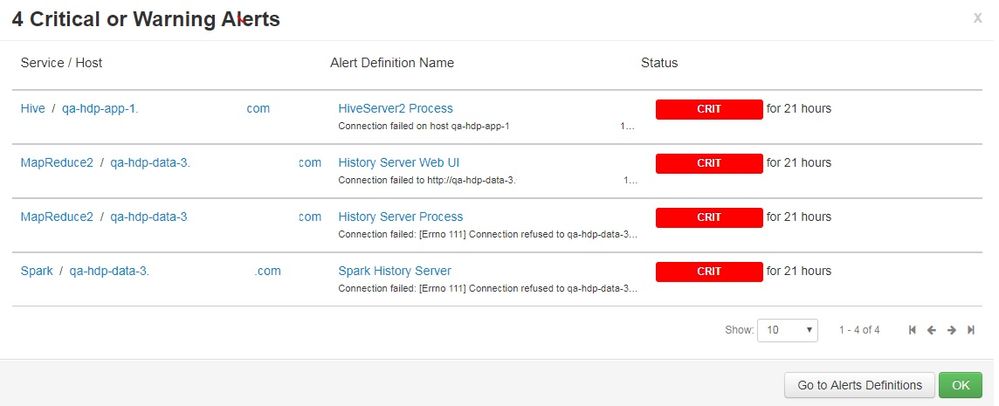Open HiveServer2 Process alert definition
The image size is (999, 406).
pos(395,108)
